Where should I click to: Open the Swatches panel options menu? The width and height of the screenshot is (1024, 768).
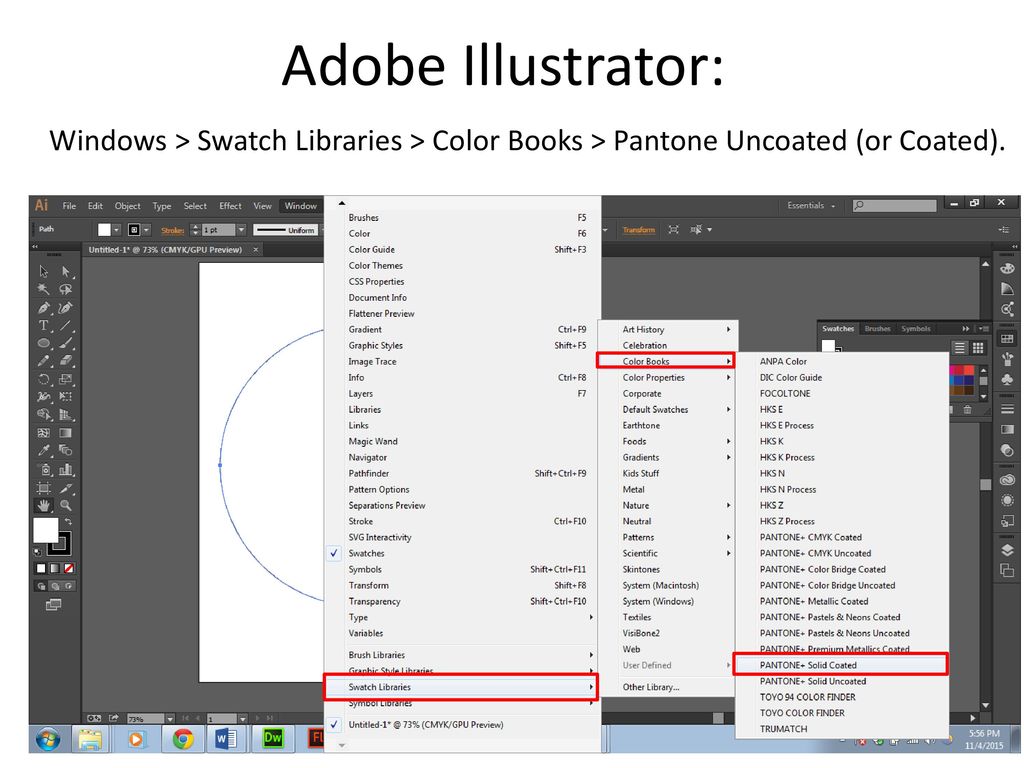pos(982,328)
